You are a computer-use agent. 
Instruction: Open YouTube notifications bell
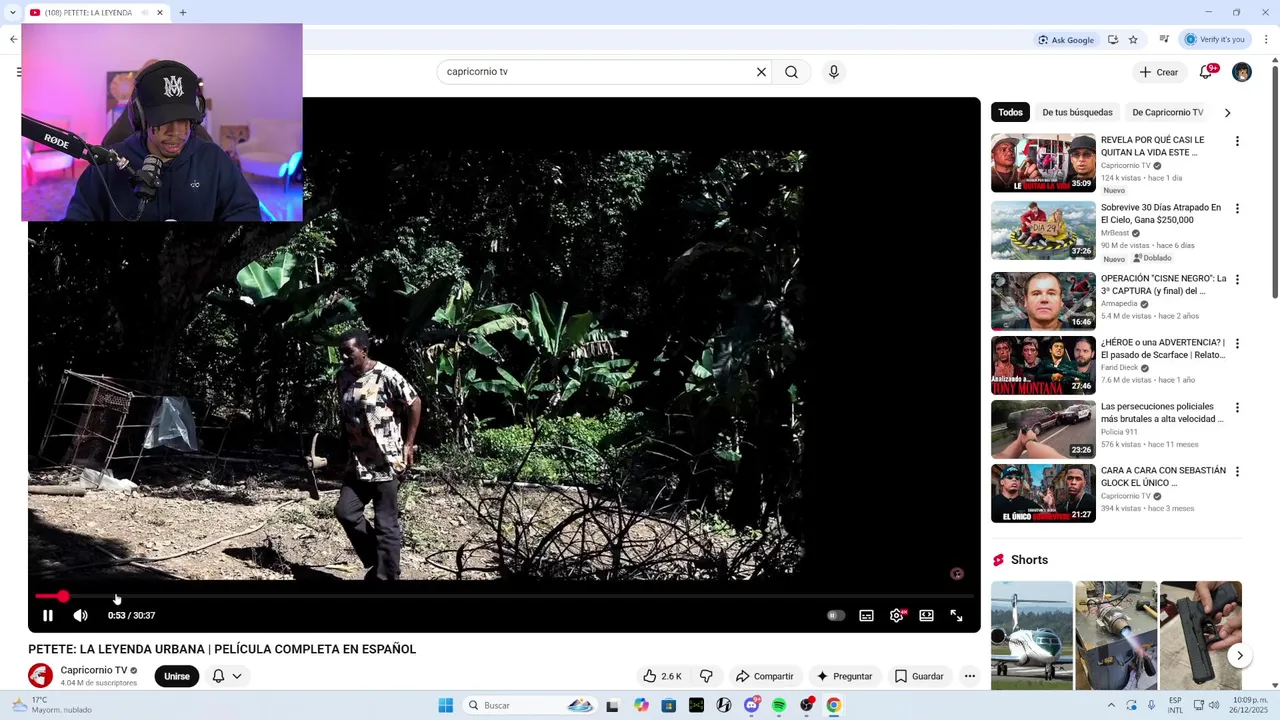pyautogui.click(x=1206, y=72)
